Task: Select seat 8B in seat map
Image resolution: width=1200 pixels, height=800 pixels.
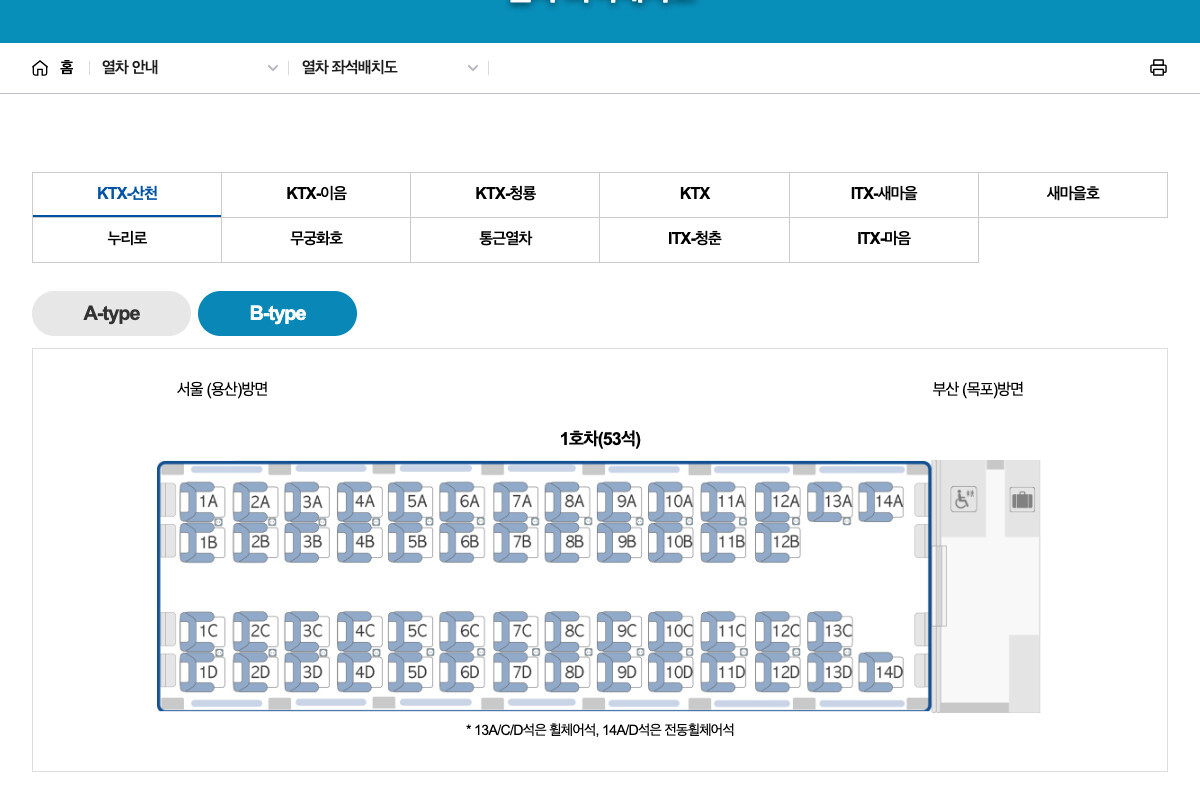Action: click(568, 542)
